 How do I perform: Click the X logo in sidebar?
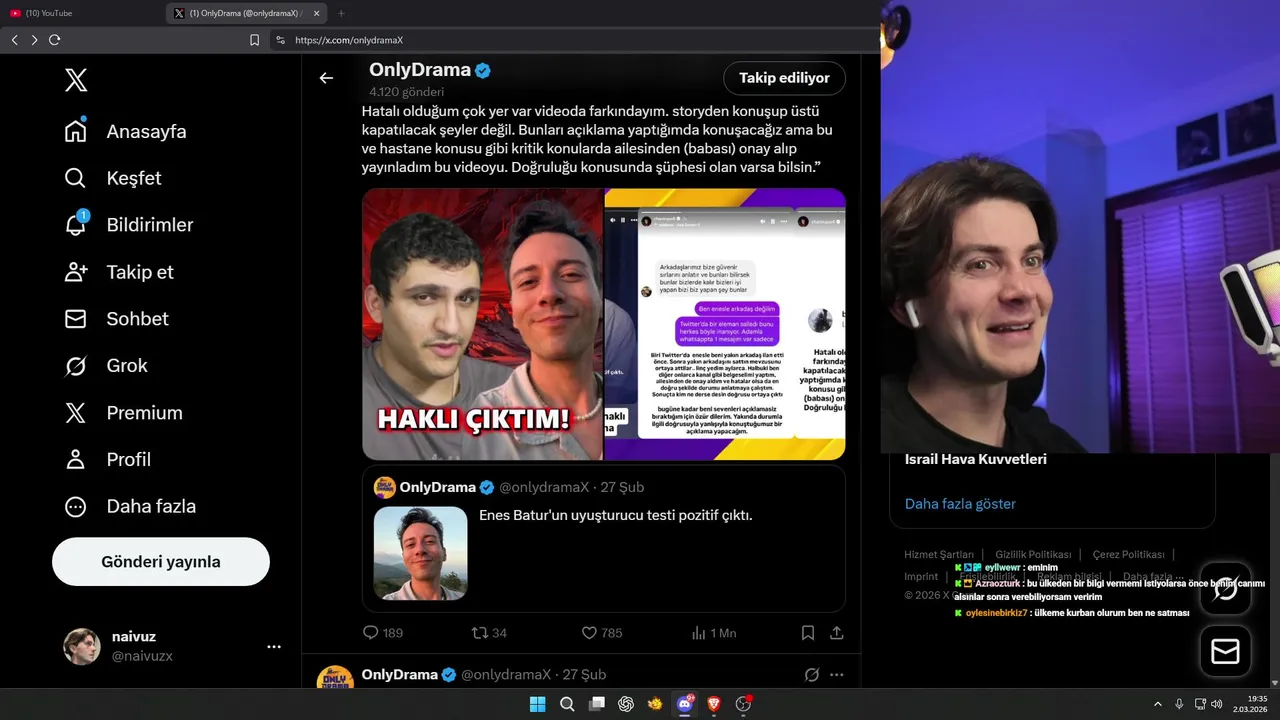click(76, 80)
